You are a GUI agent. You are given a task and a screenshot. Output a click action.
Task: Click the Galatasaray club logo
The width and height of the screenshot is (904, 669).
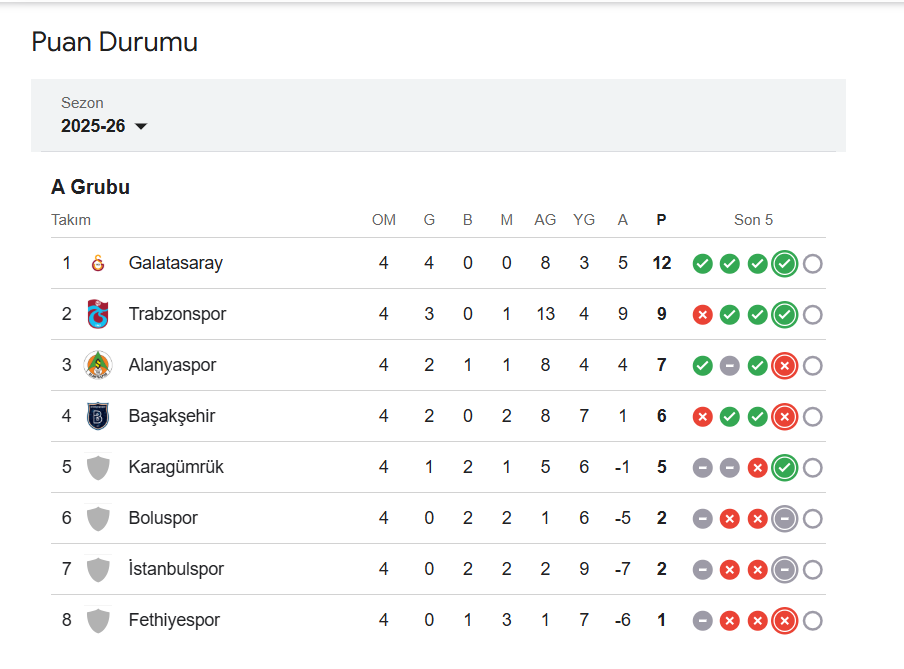[98, 264]
